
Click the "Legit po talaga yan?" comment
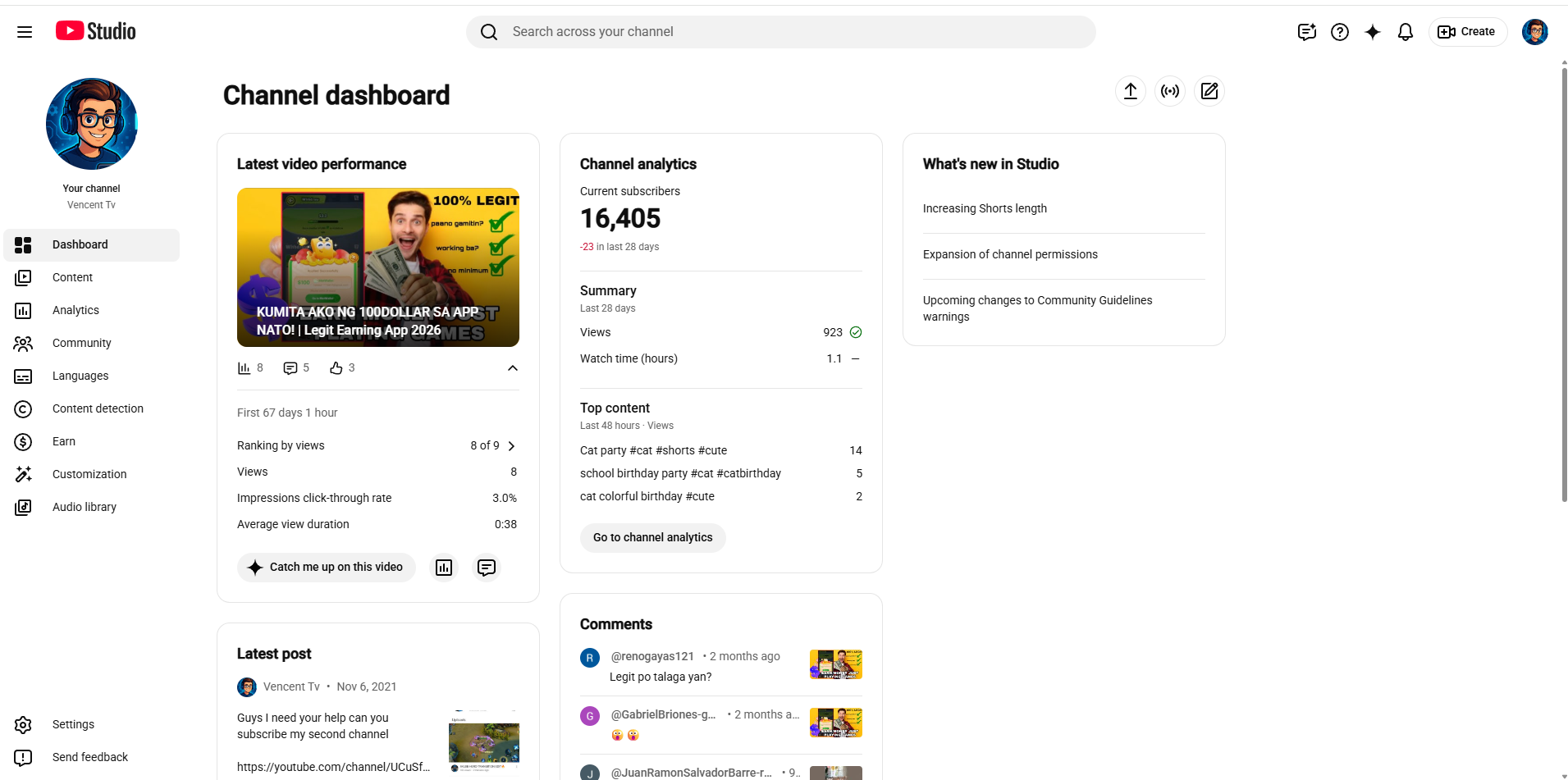(661, 677)
